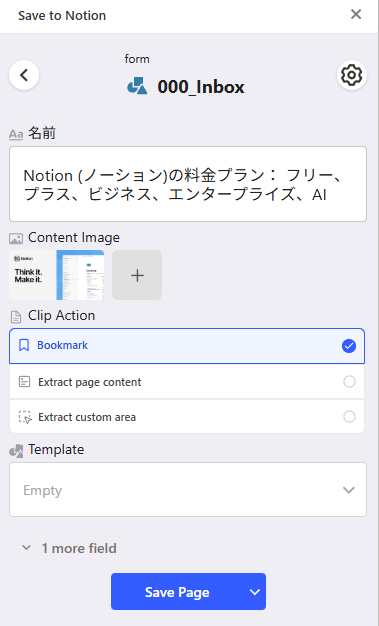Click the 000_Inbox database shapes icon
Image resolution: width=379 pixels, height=626 pixels.
[x=137, y=86]
